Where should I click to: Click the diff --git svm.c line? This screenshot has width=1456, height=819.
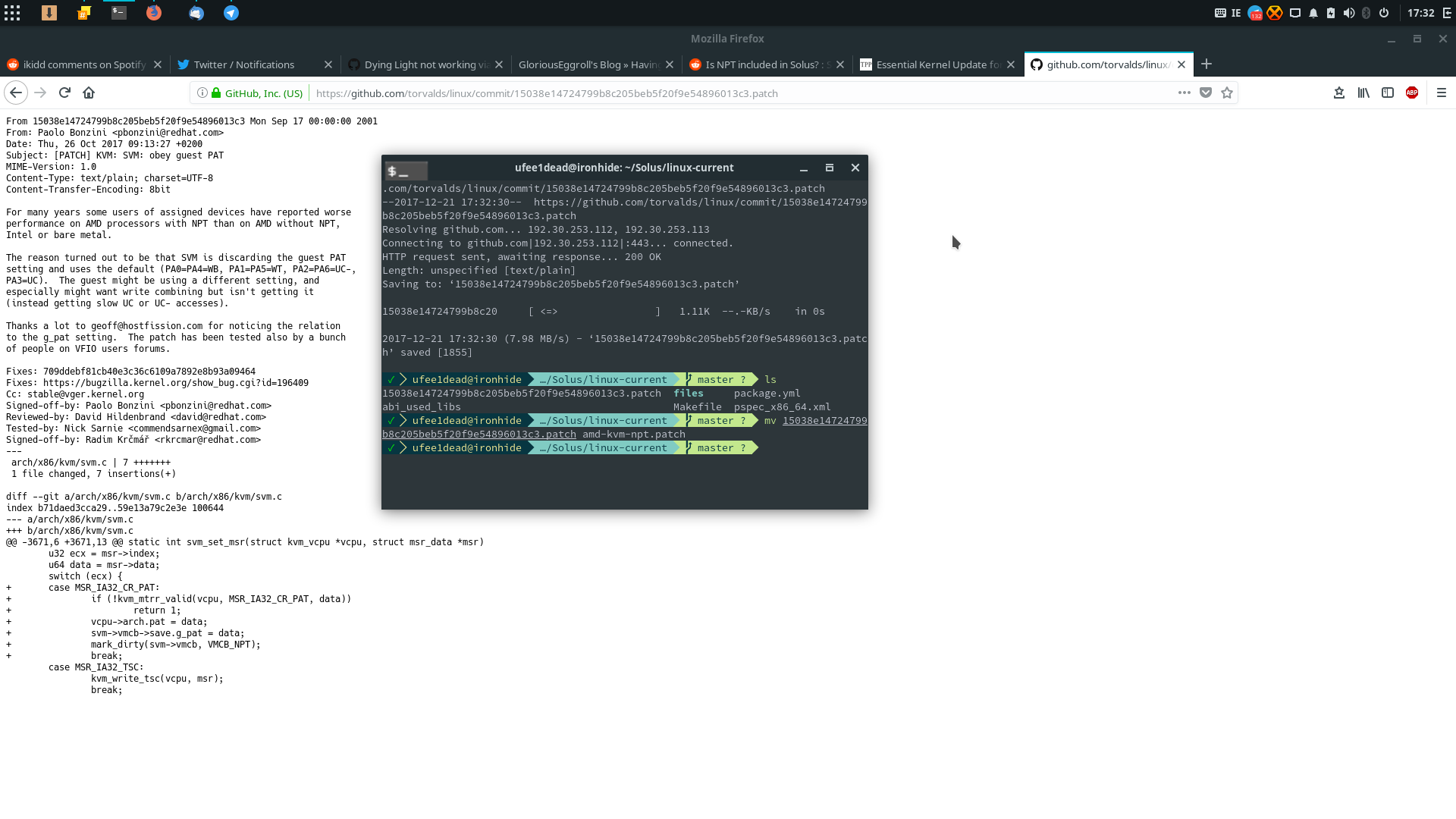(144, 497)
